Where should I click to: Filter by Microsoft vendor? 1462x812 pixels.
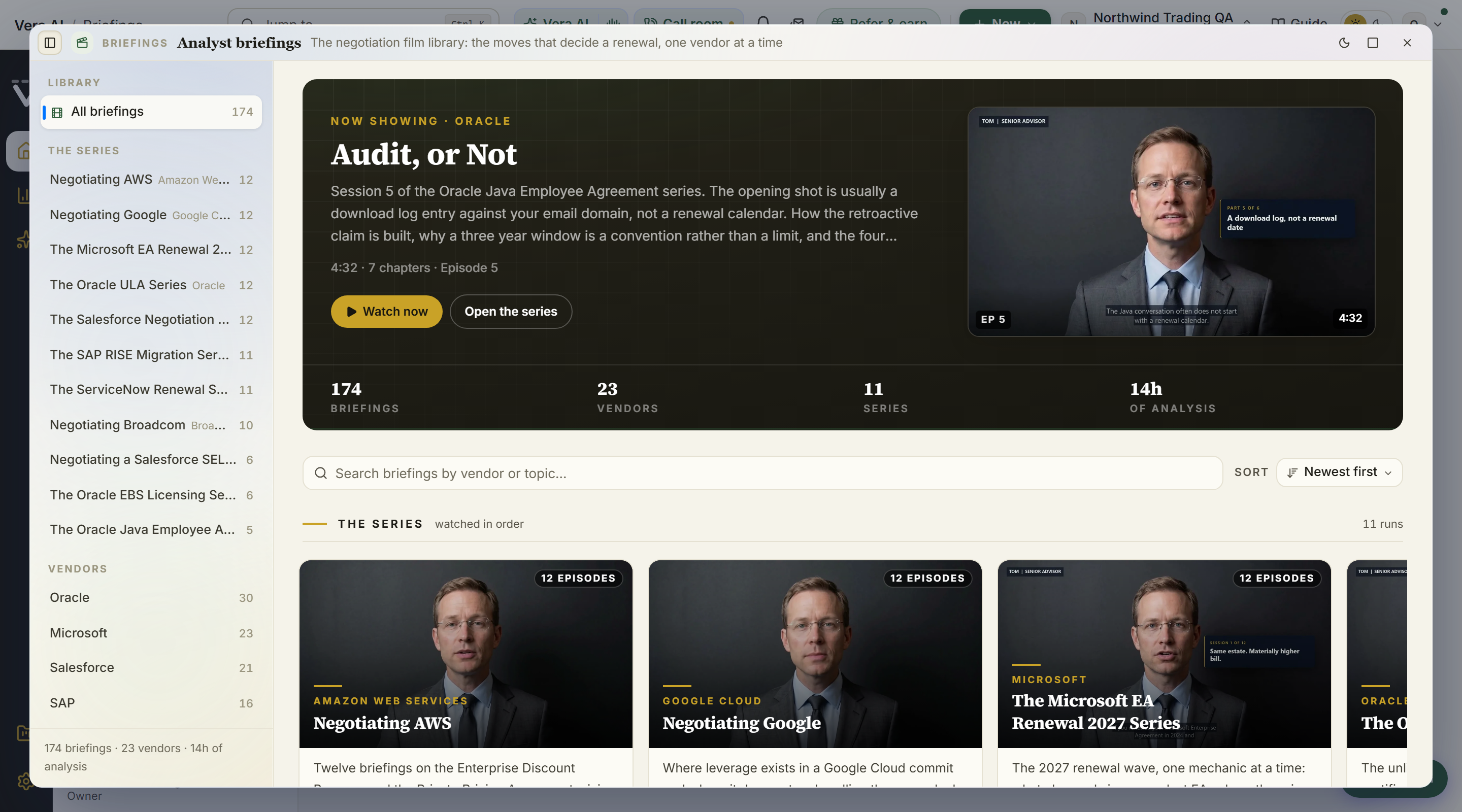pos(151,633)
